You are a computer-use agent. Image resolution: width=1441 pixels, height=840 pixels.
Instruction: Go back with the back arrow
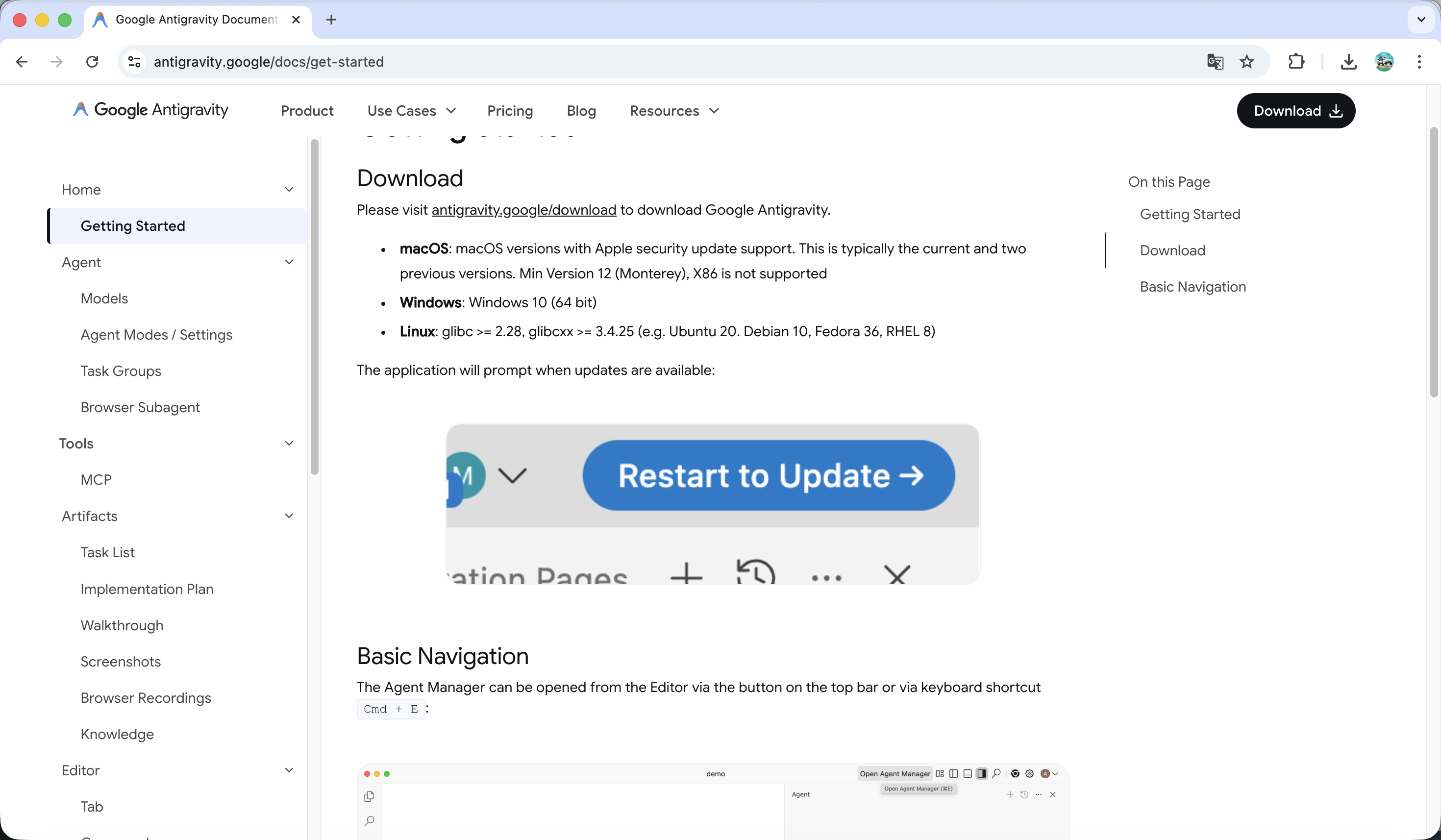(x=22, y=62)
